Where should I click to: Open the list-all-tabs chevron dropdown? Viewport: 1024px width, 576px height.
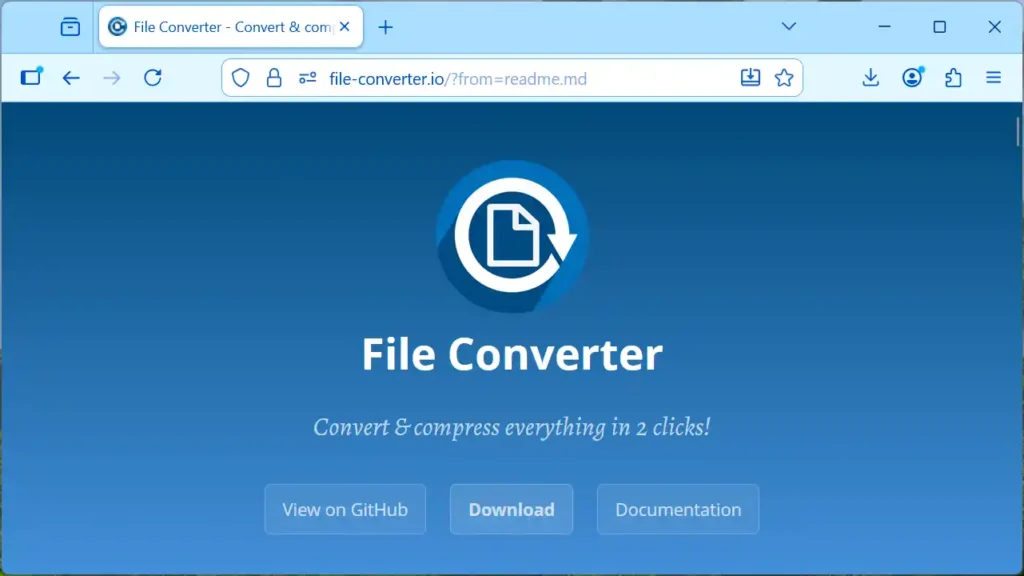click(789, 27)
